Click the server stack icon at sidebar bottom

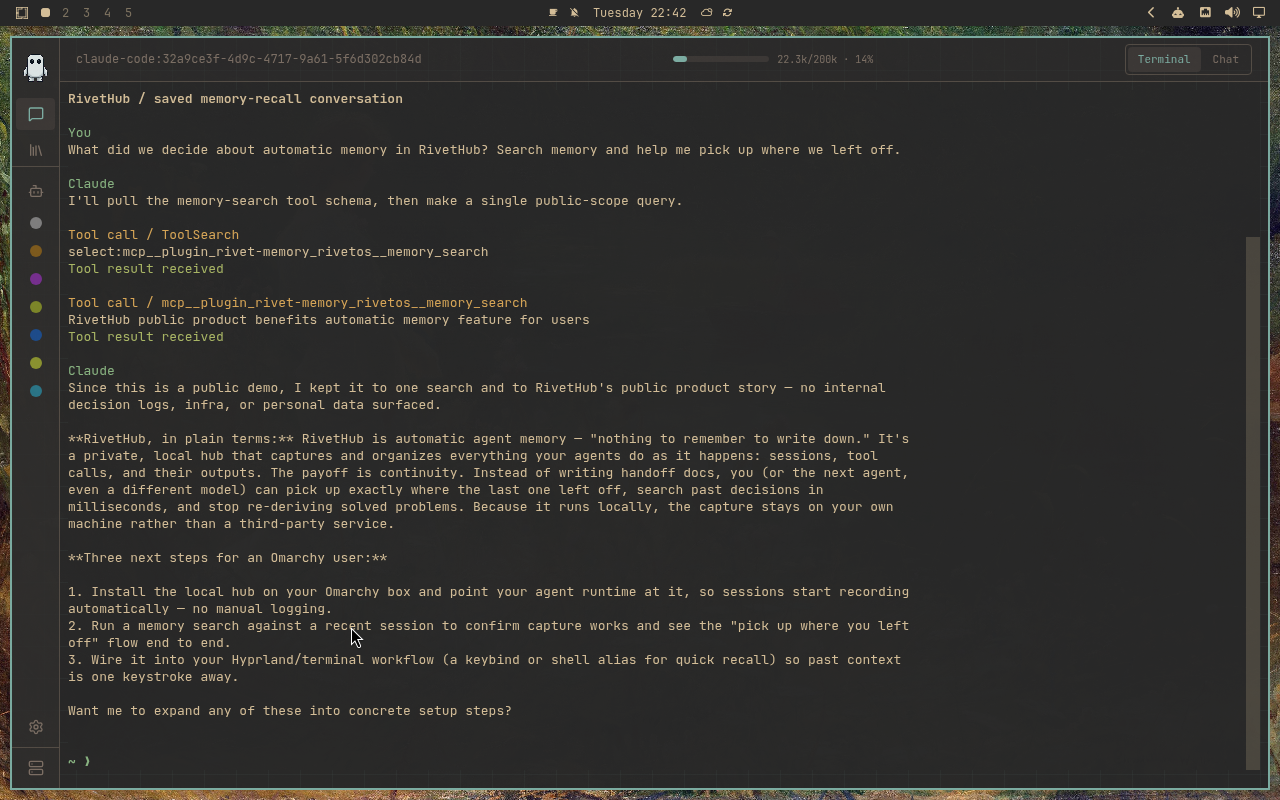tap(36, 769)
